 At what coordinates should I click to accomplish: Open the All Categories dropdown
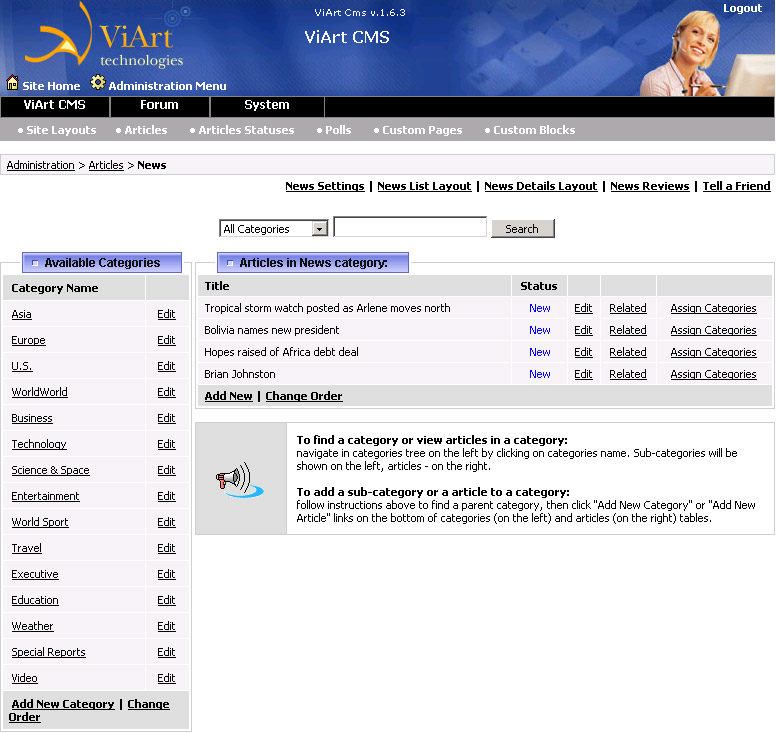click(274, 229)
